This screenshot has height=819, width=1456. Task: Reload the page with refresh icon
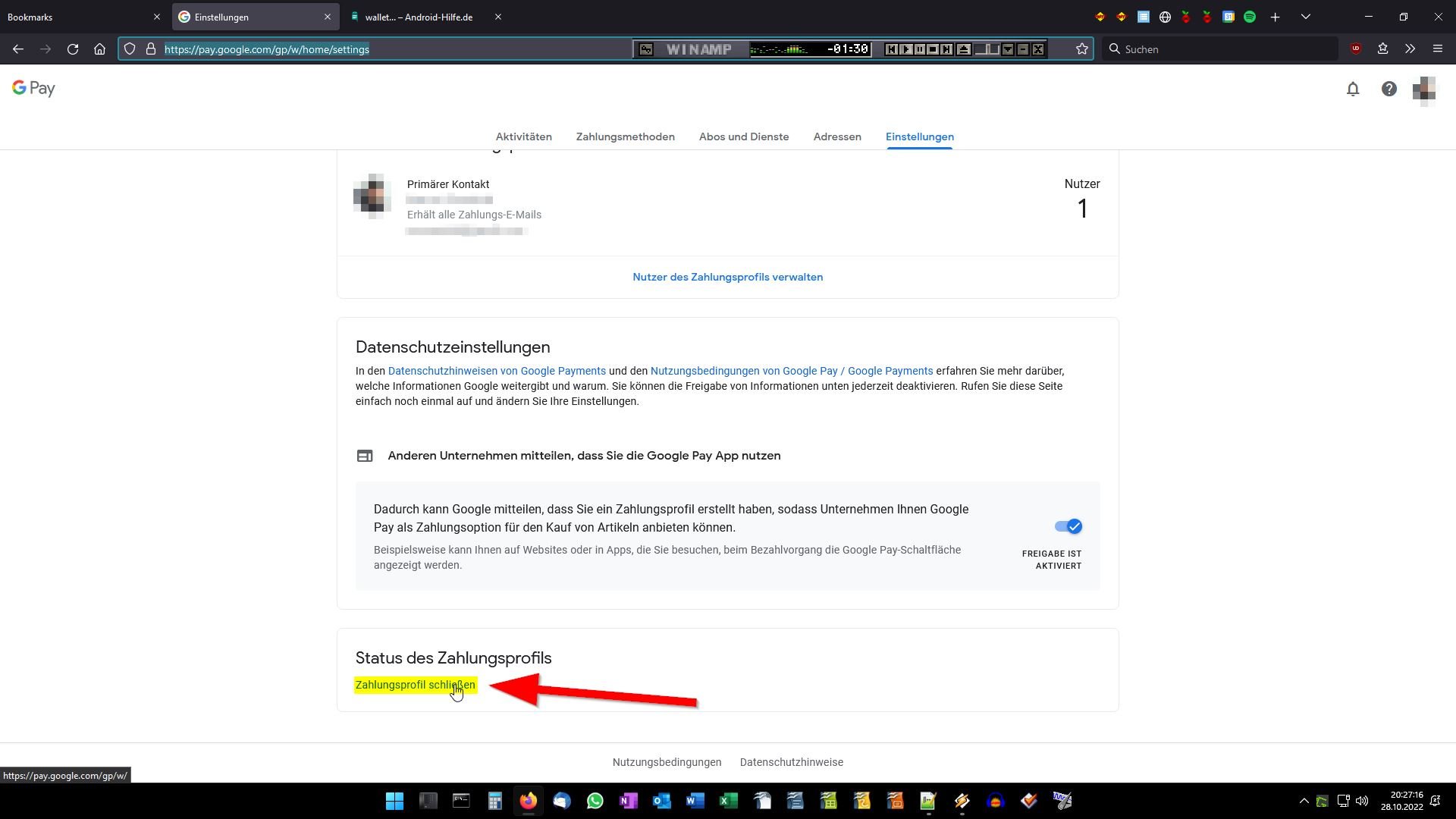[73, 49]
